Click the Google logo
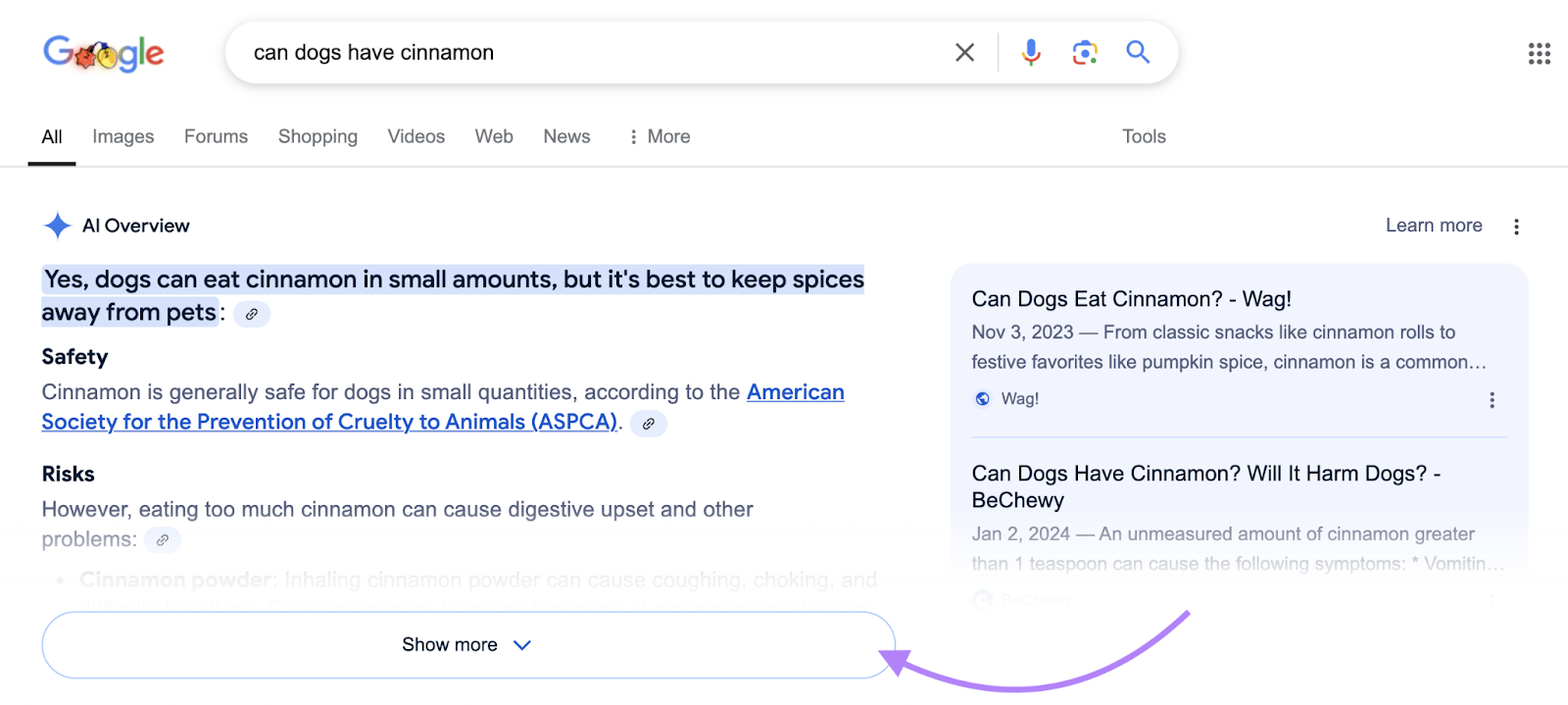1568x705 pixels. click(104, 53)
